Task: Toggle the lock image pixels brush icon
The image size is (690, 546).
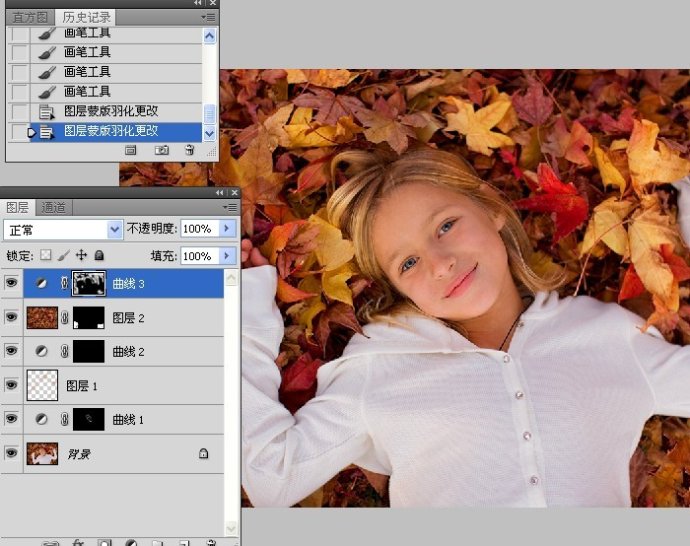Action: click(x=63, y=255)
